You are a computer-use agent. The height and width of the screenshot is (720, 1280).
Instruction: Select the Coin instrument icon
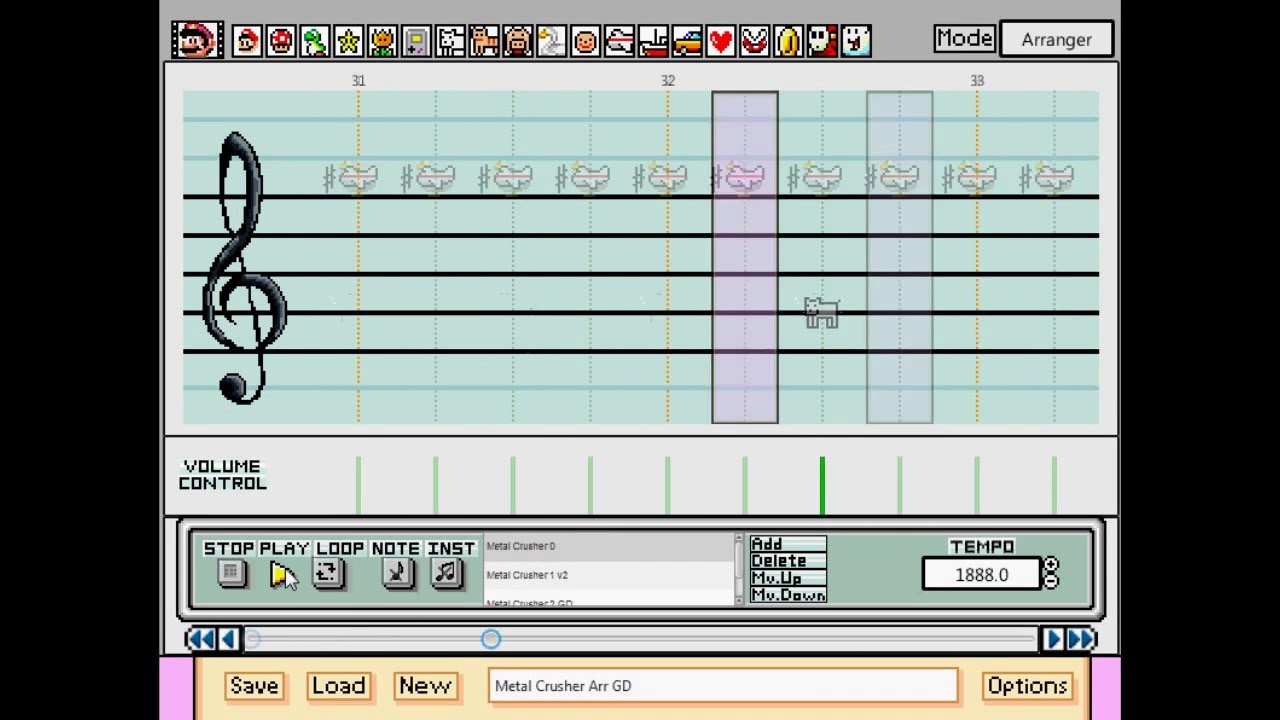[x=789, y=41]
